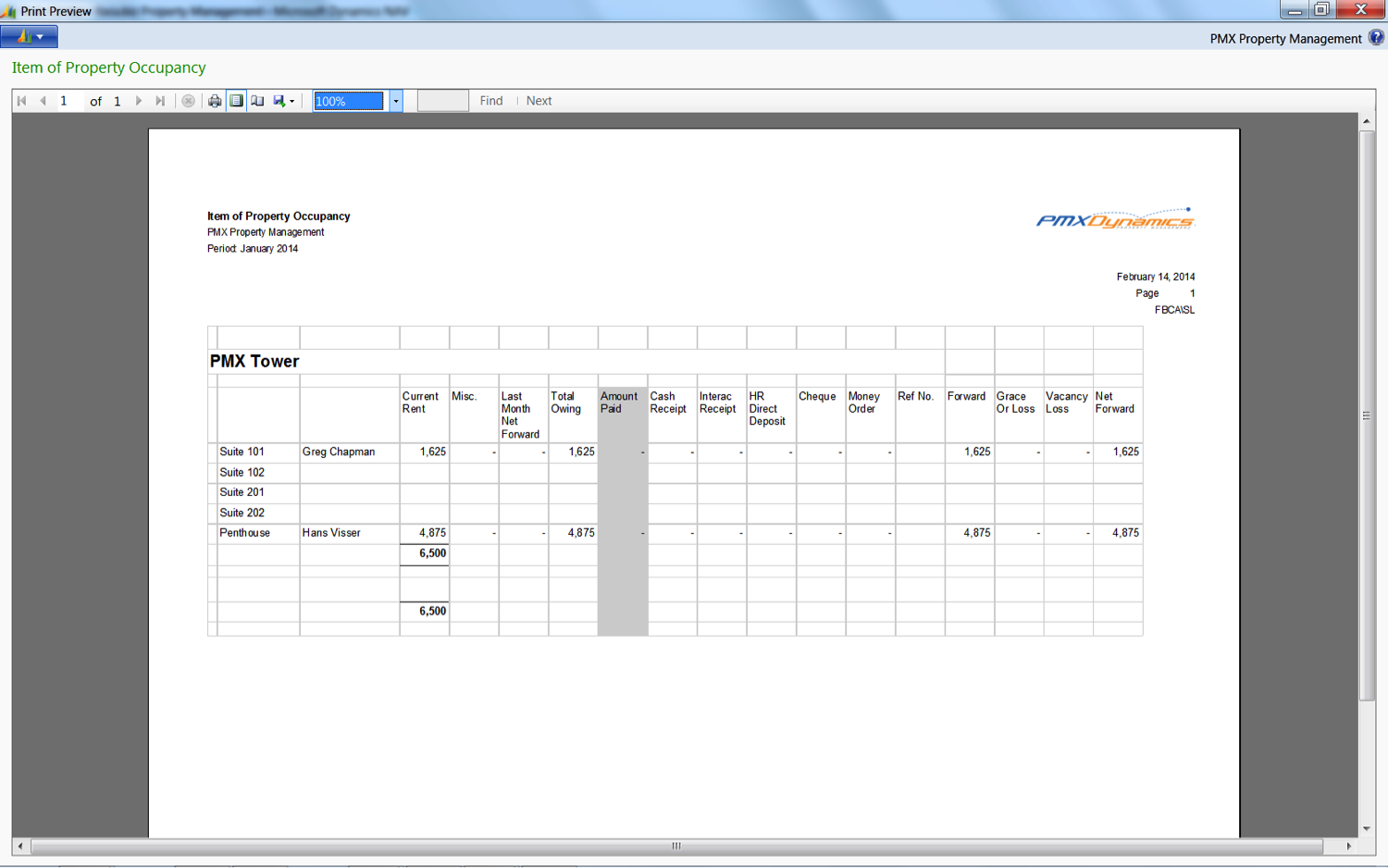Click the vertical scrollbar thumb
The height and width of the screenshot is (868, 1388).
coord(1367,415)
